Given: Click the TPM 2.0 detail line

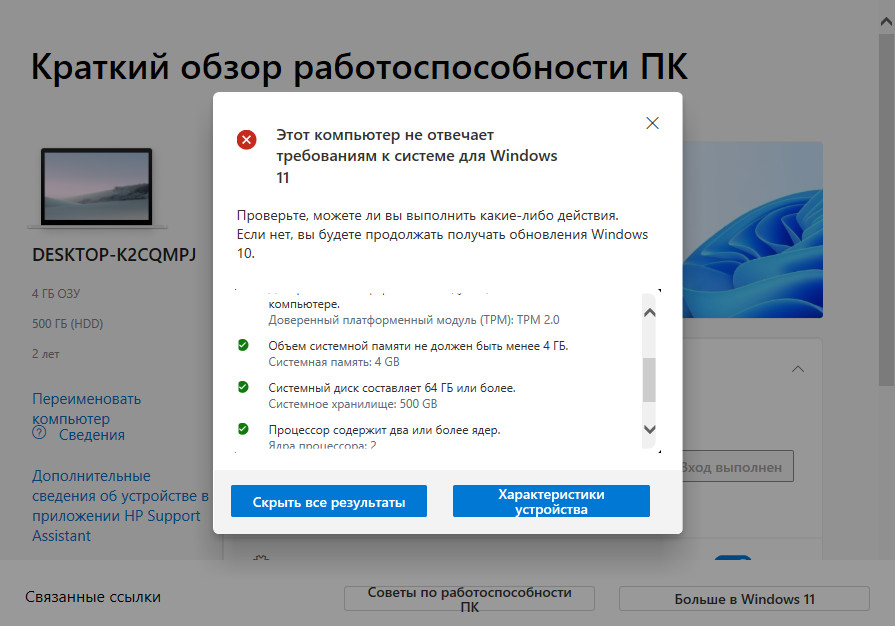Looking at the screenshot, I should pos(414,320).
